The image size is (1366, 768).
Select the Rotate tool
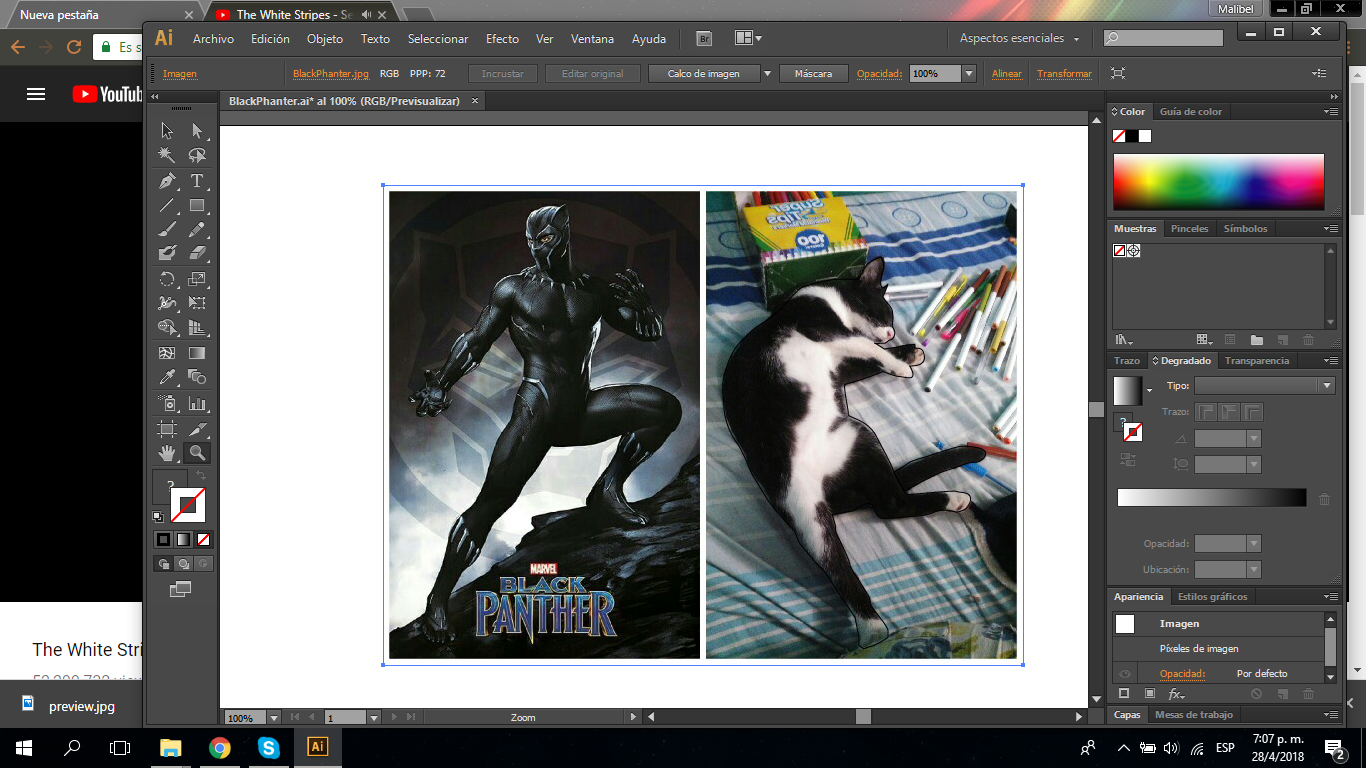(167, 279)
